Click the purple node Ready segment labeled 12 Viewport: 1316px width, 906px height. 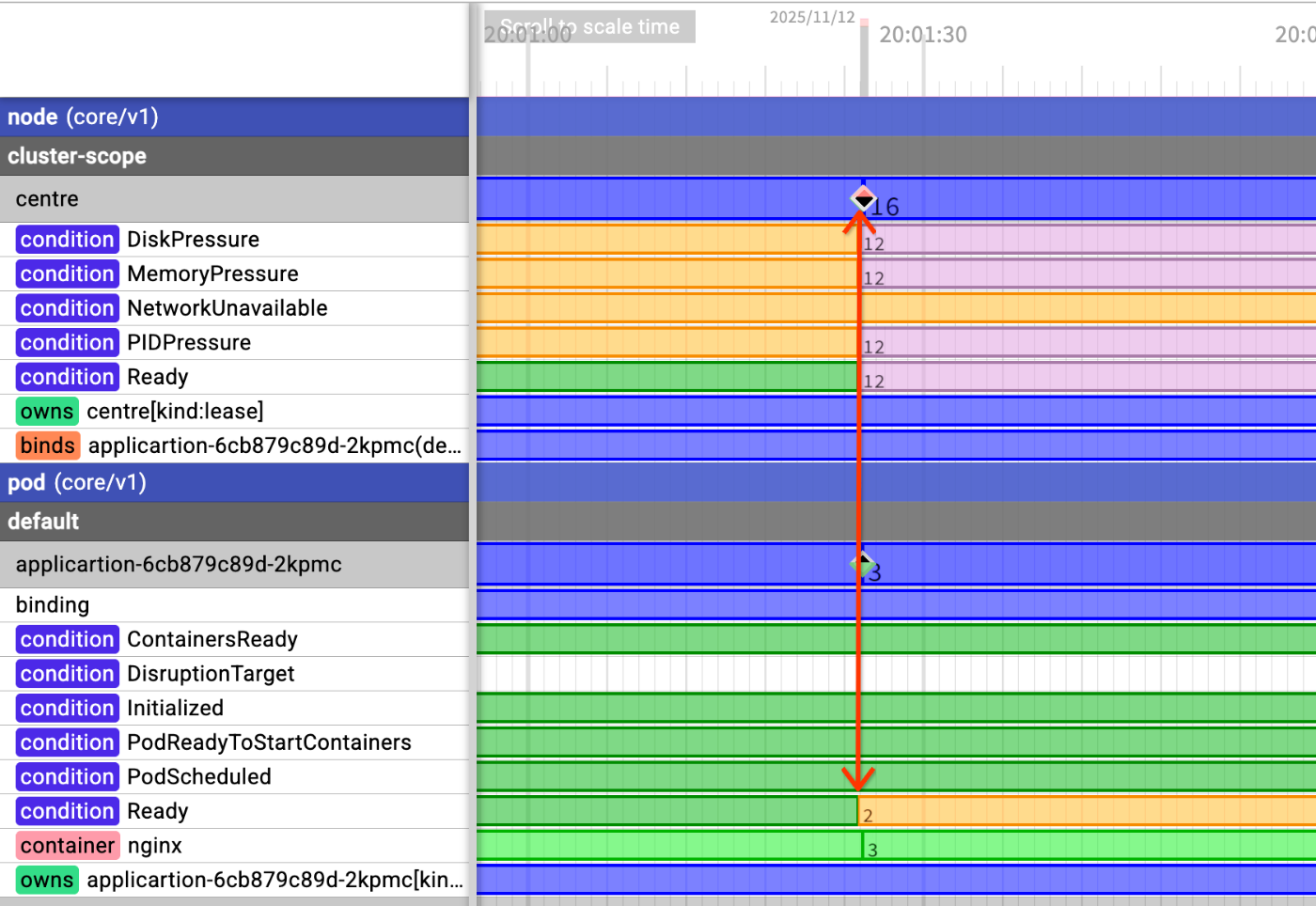coord(1089,377)
